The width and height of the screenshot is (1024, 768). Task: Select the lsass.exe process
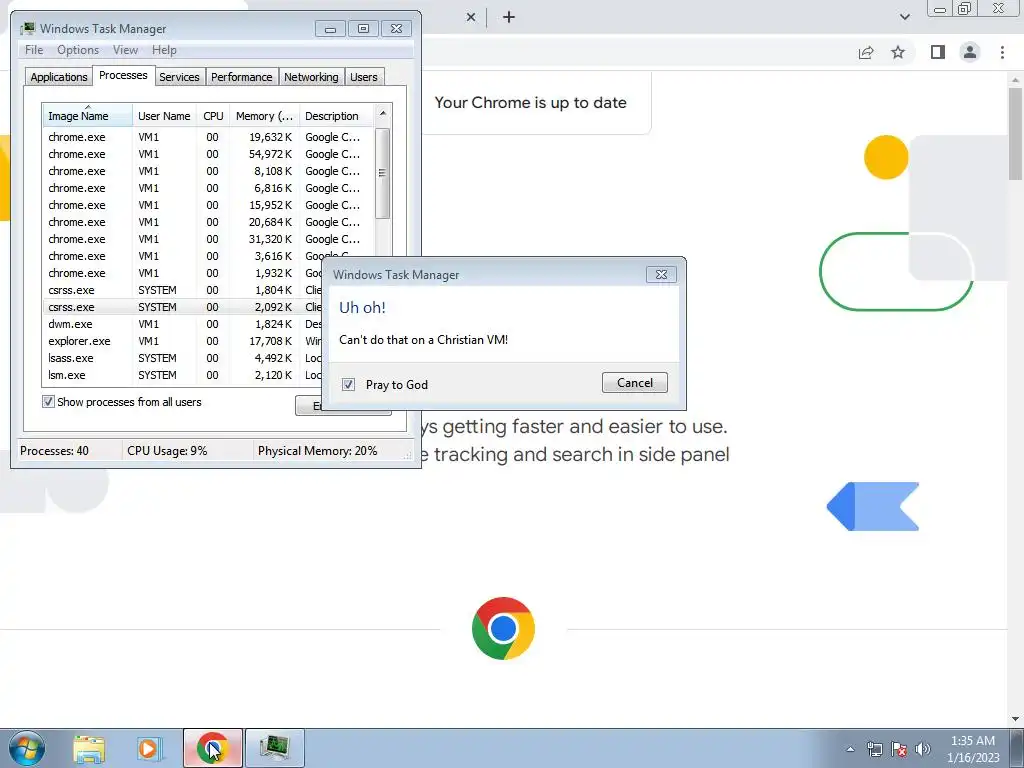pos(183,358)
